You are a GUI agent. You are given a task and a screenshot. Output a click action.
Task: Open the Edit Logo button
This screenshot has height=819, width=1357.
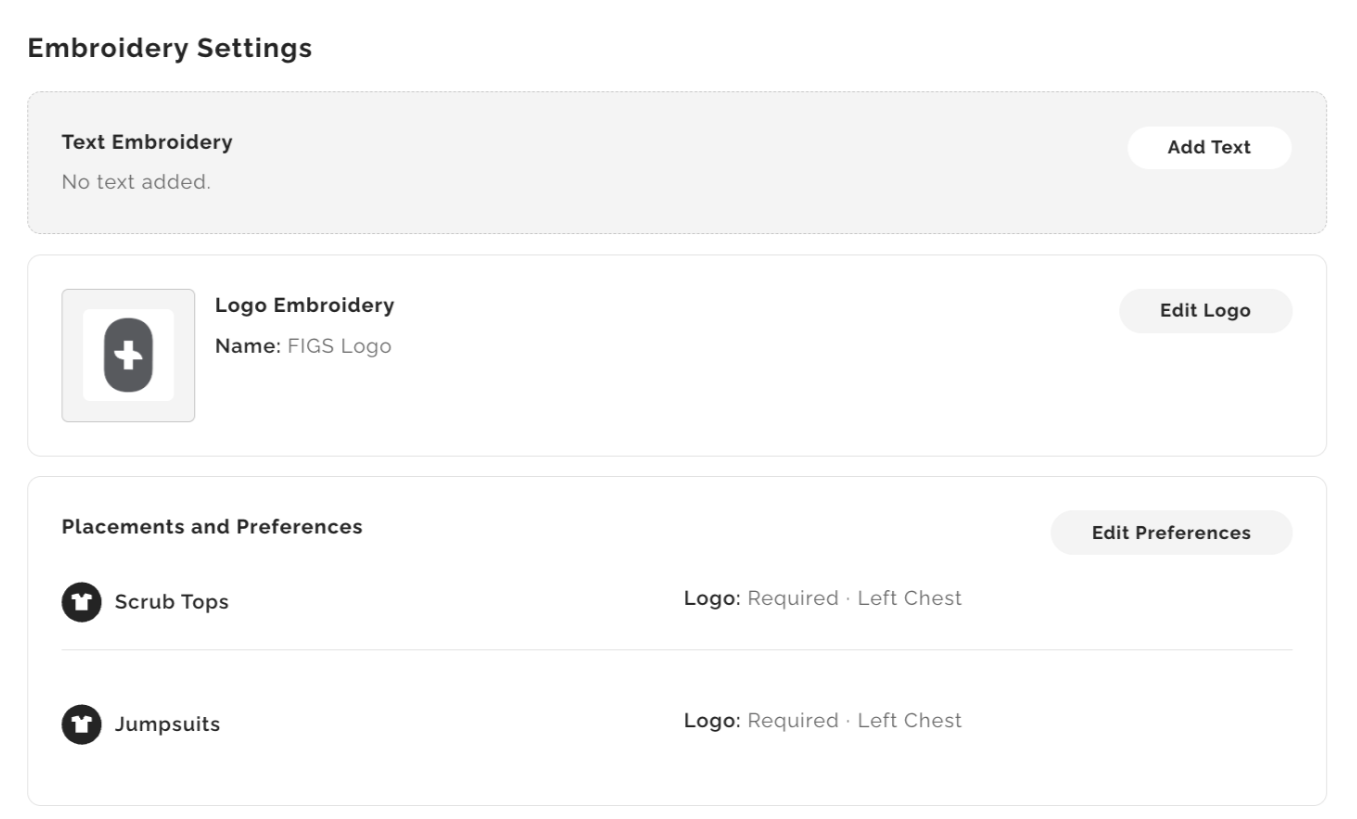[x=1205, y=311]
